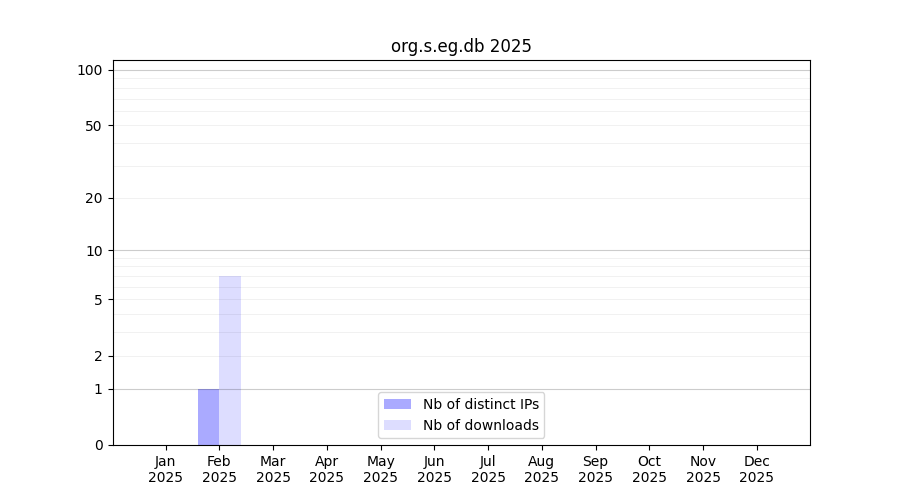900x500 pixels.
Task: Select the Sep 2025 axis label
Action: point(595,469)
